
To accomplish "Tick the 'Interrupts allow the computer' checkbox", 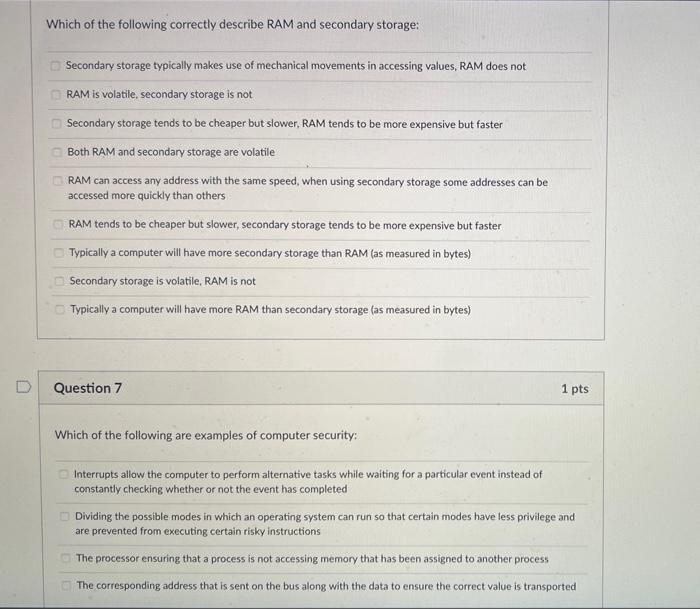I will [64, 475].
